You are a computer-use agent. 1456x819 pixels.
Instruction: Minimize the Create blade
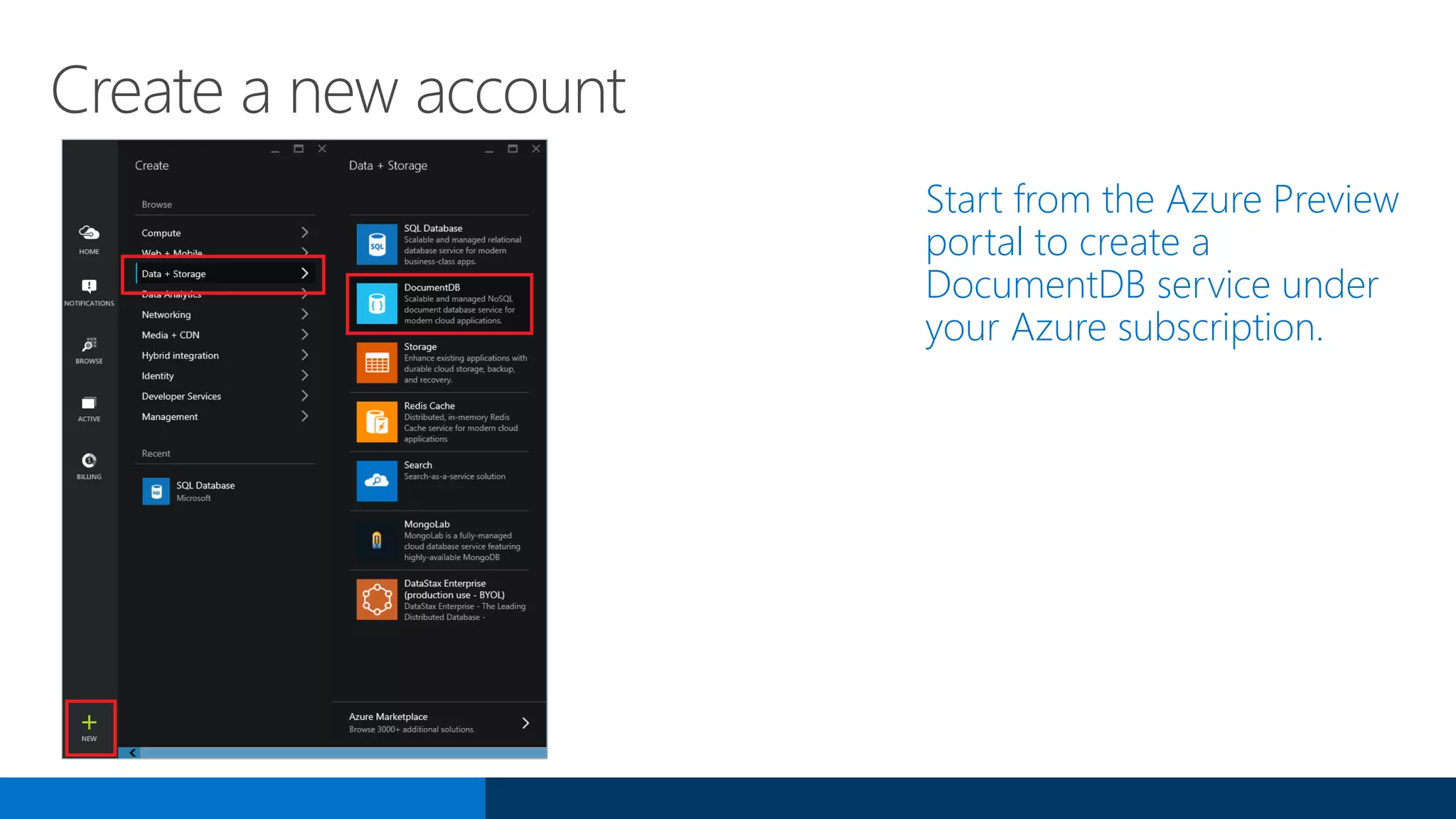[x=275, y=149]
